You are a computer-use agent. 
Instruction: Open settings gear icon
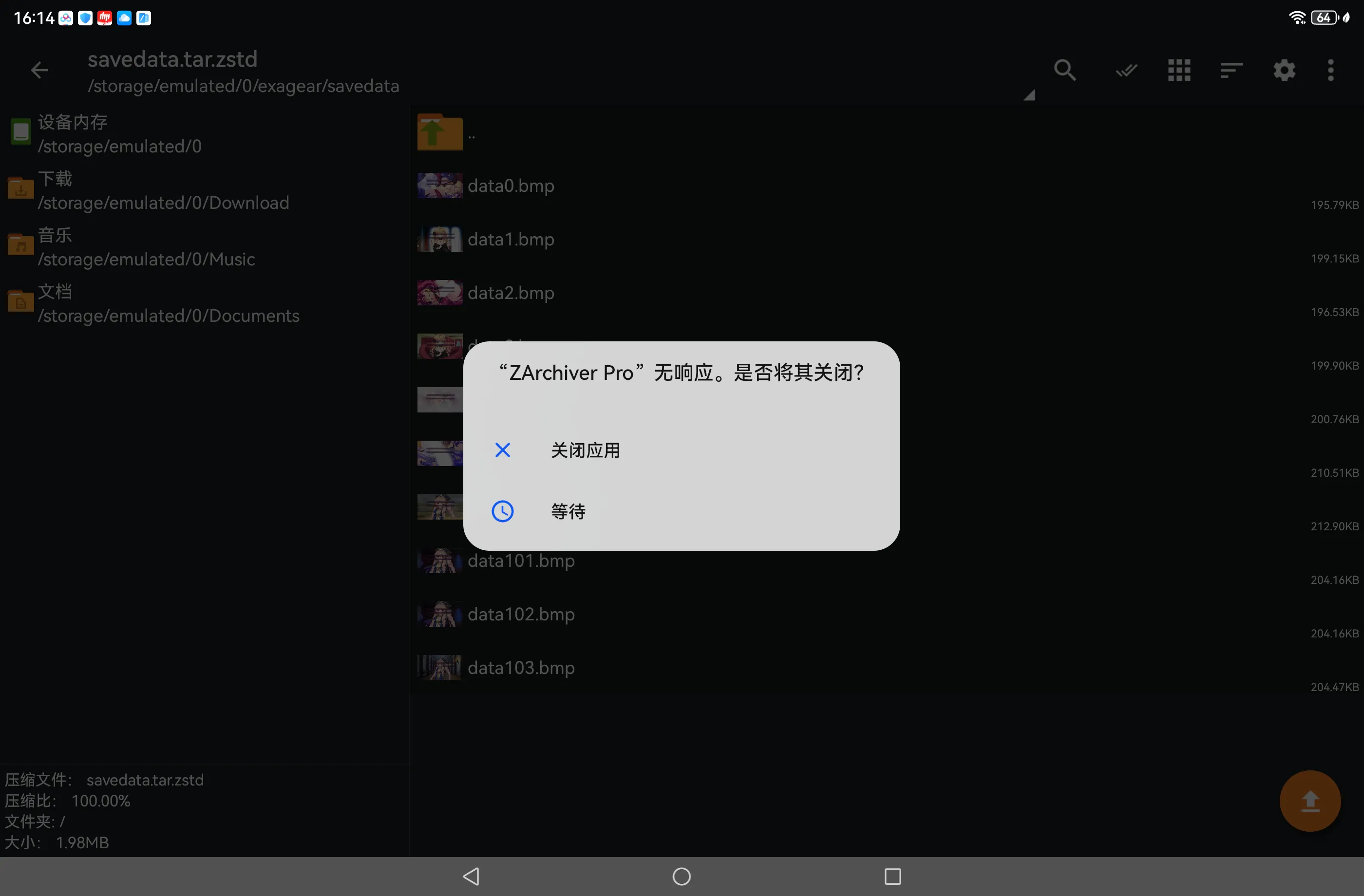pyautogui.click(x=1284, y=71)
